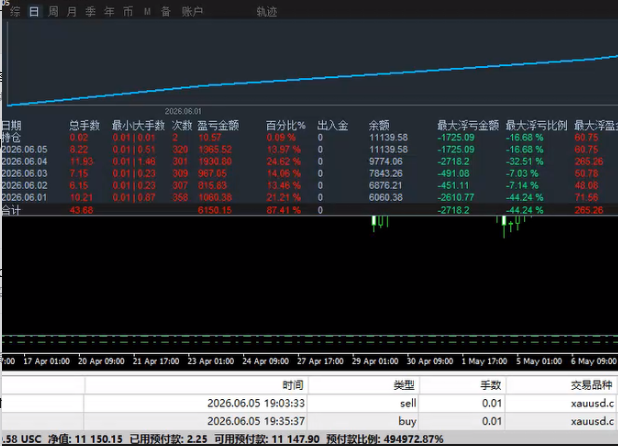Click floating loss ratio -32.51 %
The height and width of the screenshot is (446, 618).
pos(525,162)
